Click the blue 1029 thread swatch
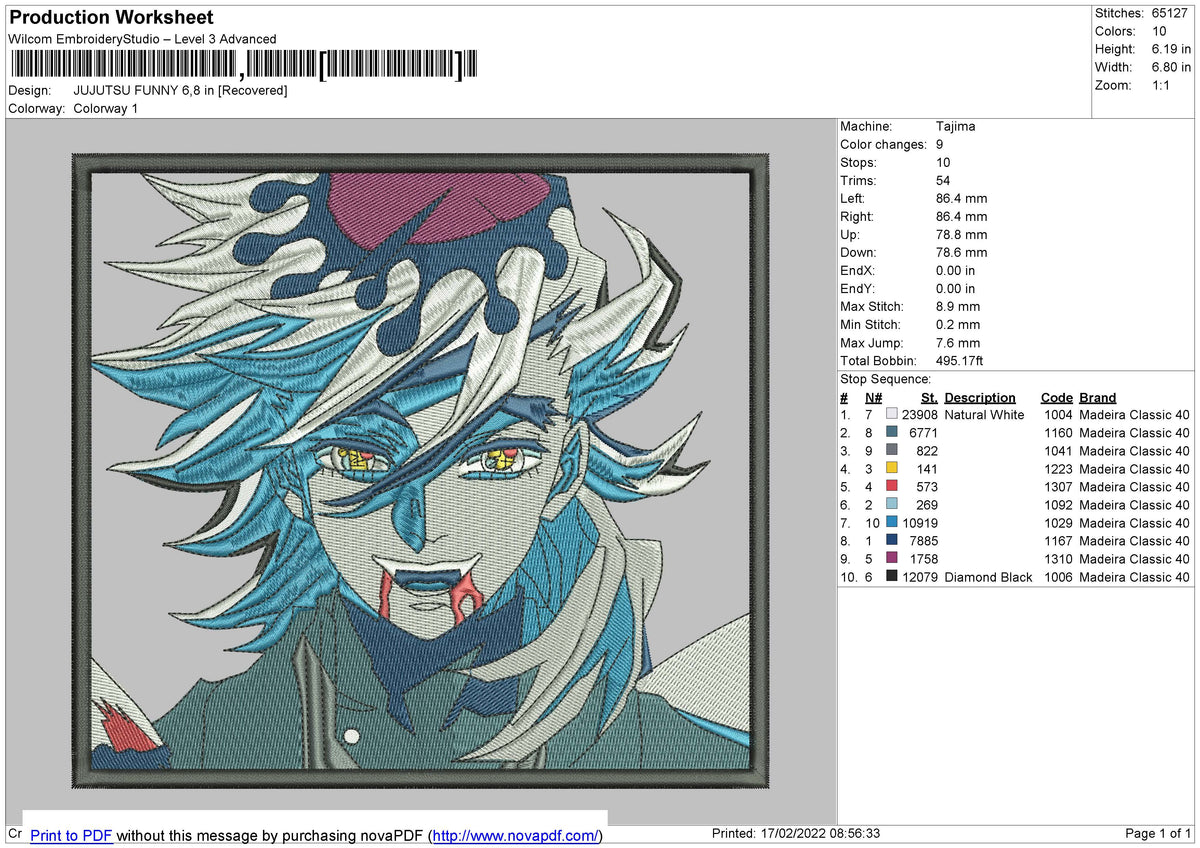The width and height of the screenshot is (1200, 848). (x=892, y=523)
